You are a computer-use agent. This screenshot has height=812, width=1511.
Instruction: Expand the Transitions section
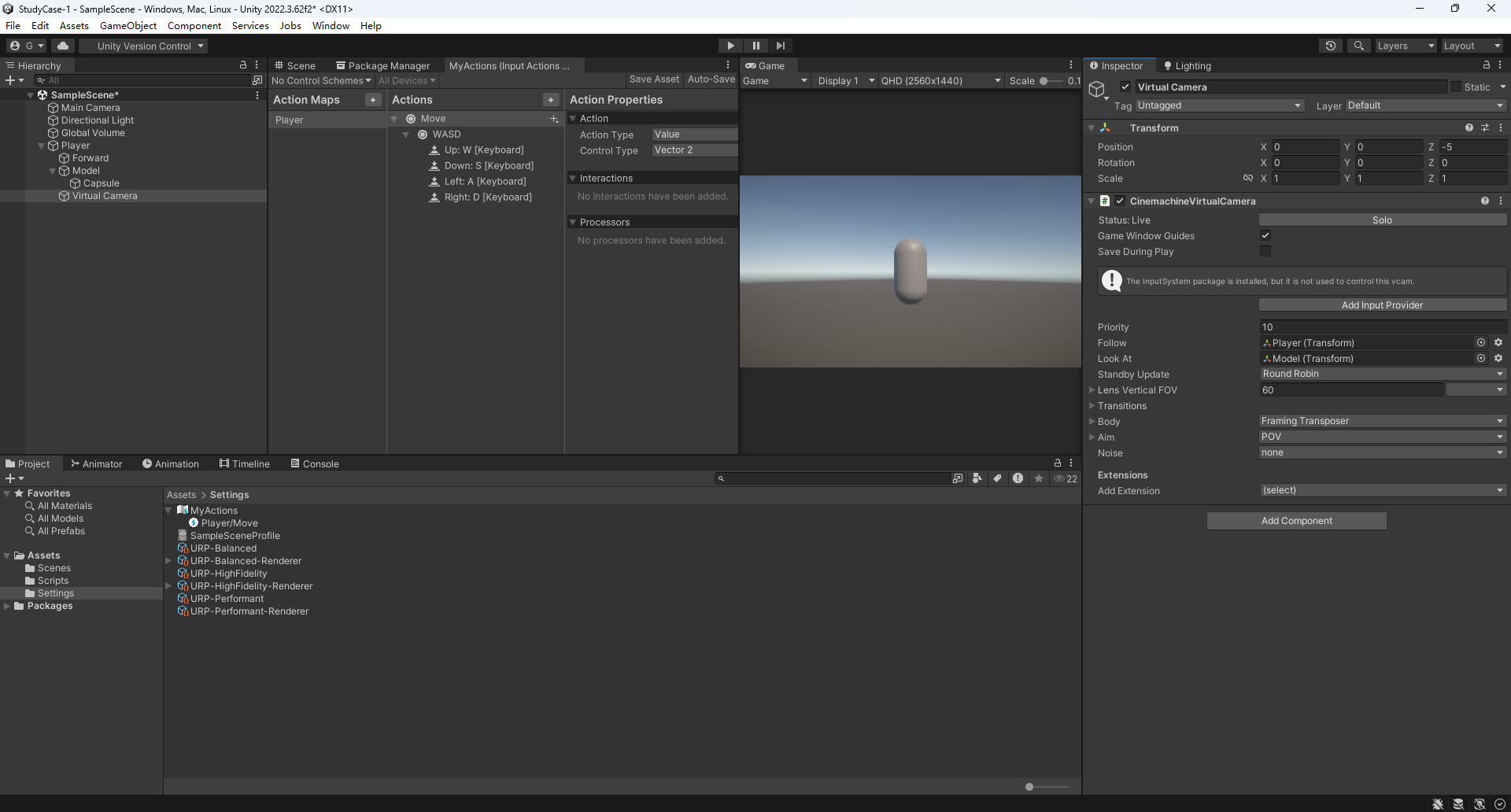pos(1092,406)
